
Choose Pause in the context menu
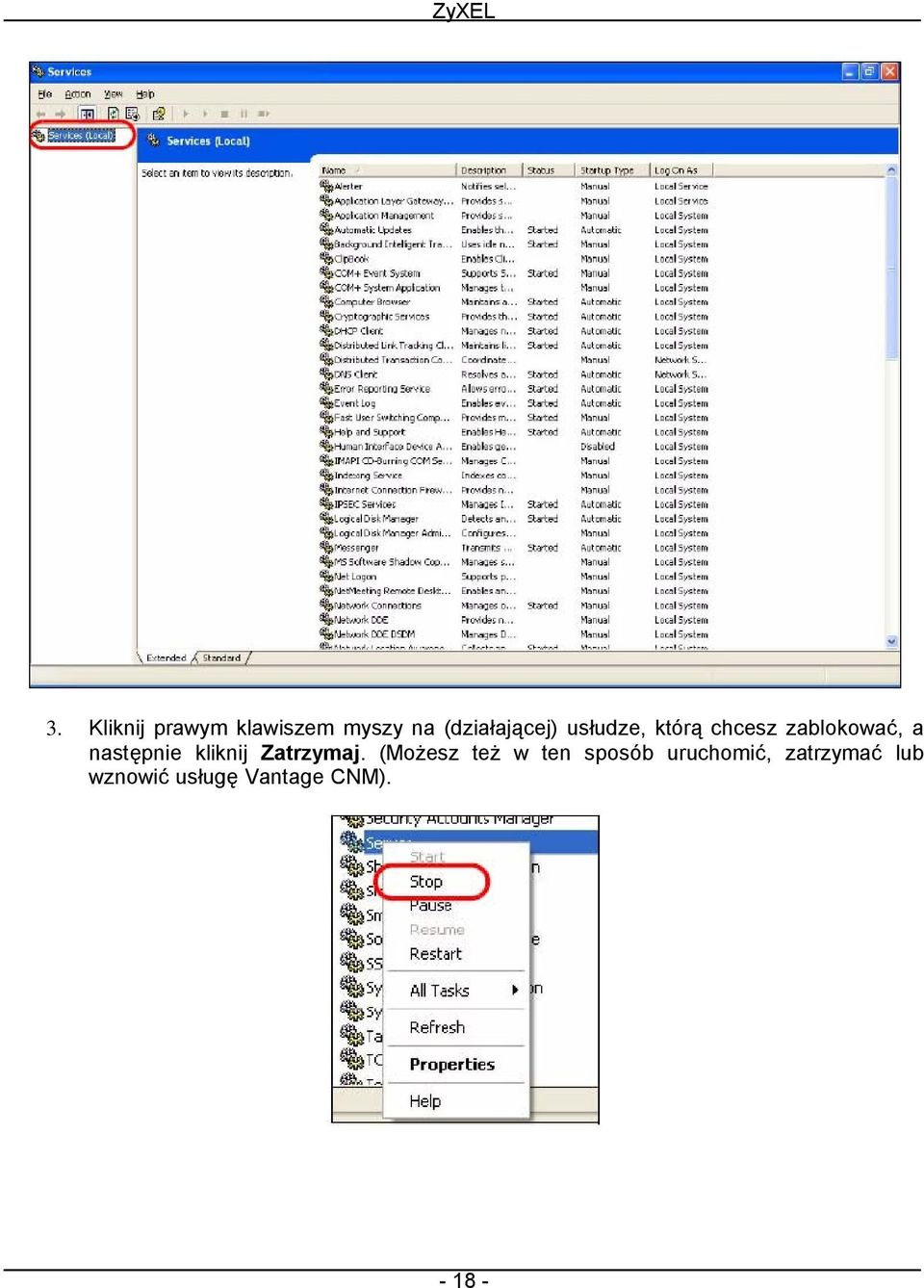[x=430, y=905]
